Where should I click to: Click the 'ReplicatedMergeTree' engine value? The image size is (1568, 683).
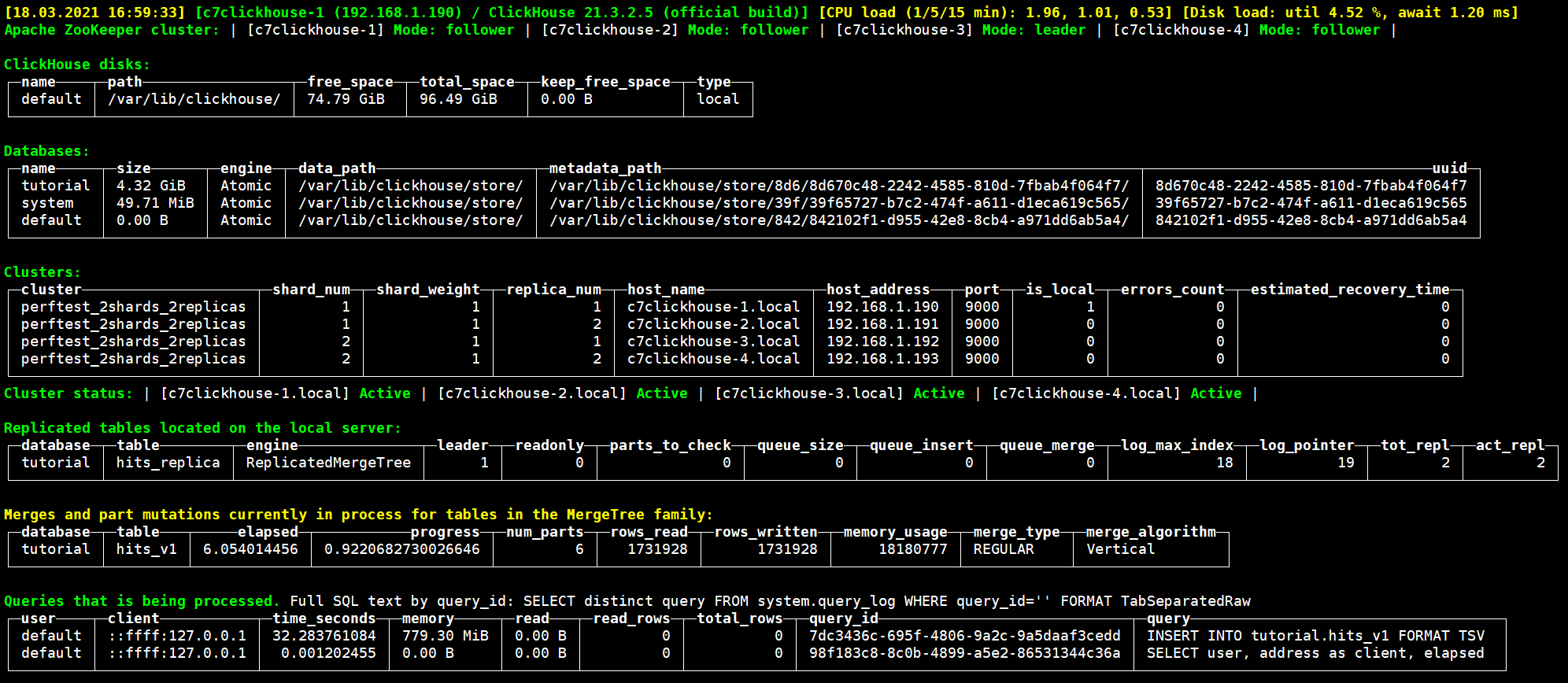click(328, 463)
